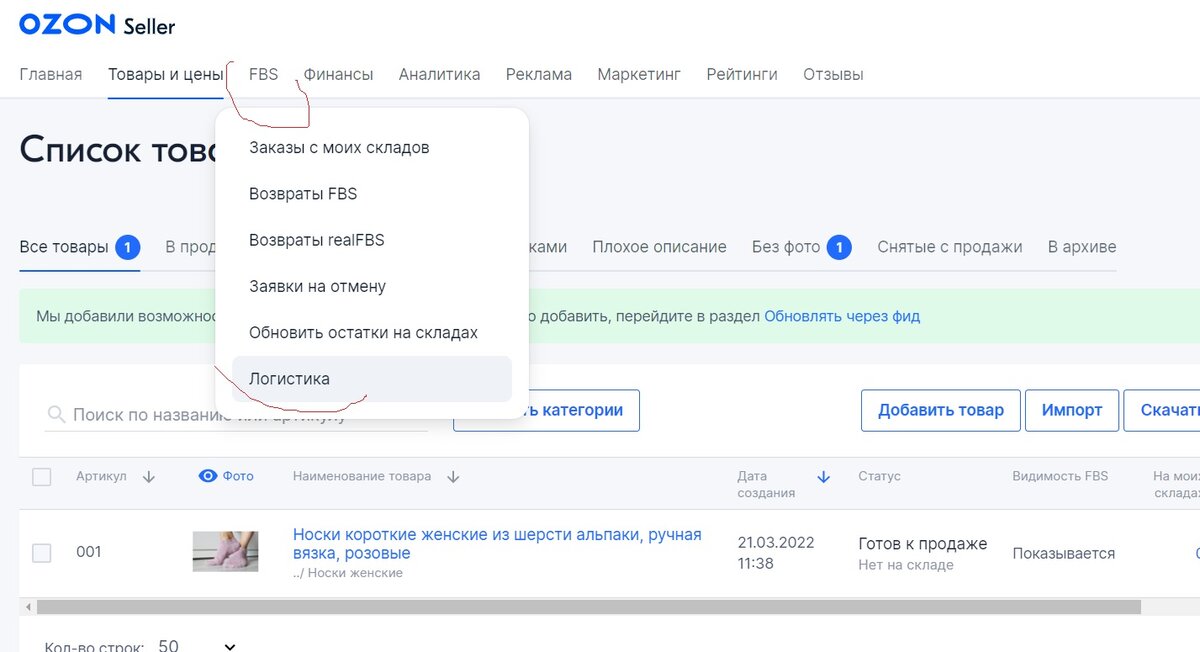Click the Видимость FBS column header
This screenshot has width=1200, height=652.
pyautogui.click(x=1060, y=476)
